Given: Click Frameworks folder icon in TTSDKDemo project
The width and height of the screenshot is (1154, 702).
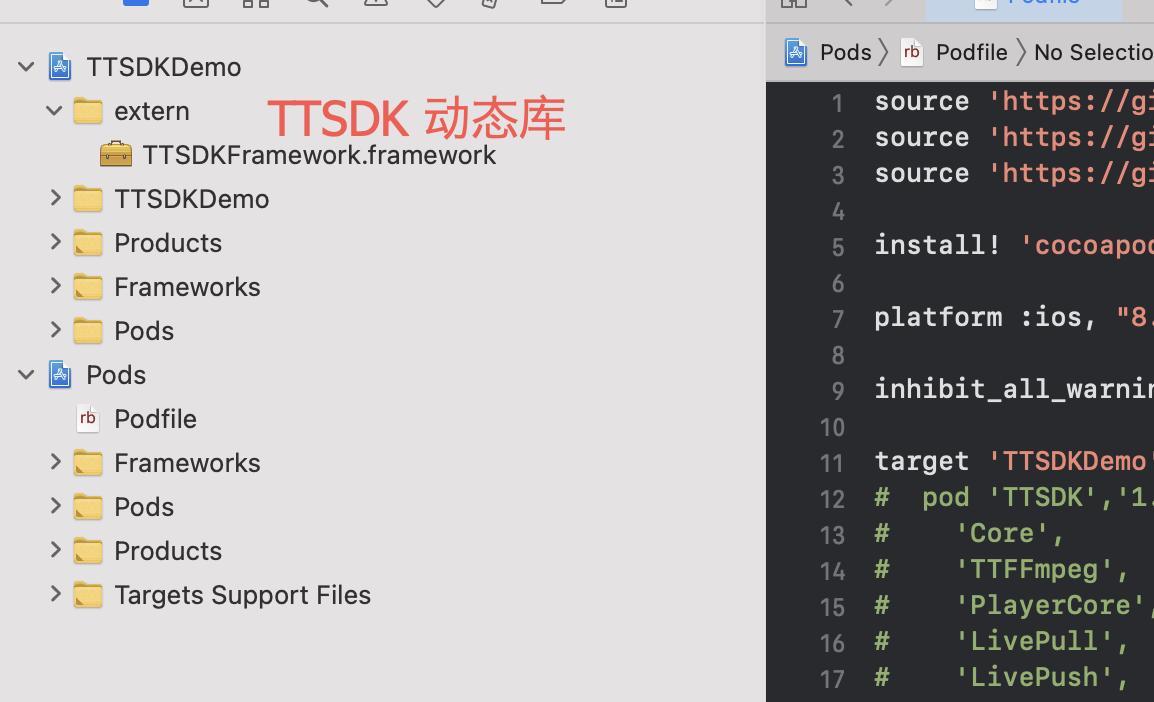Looking at the screenshot, I should click(x=88, y=287).
